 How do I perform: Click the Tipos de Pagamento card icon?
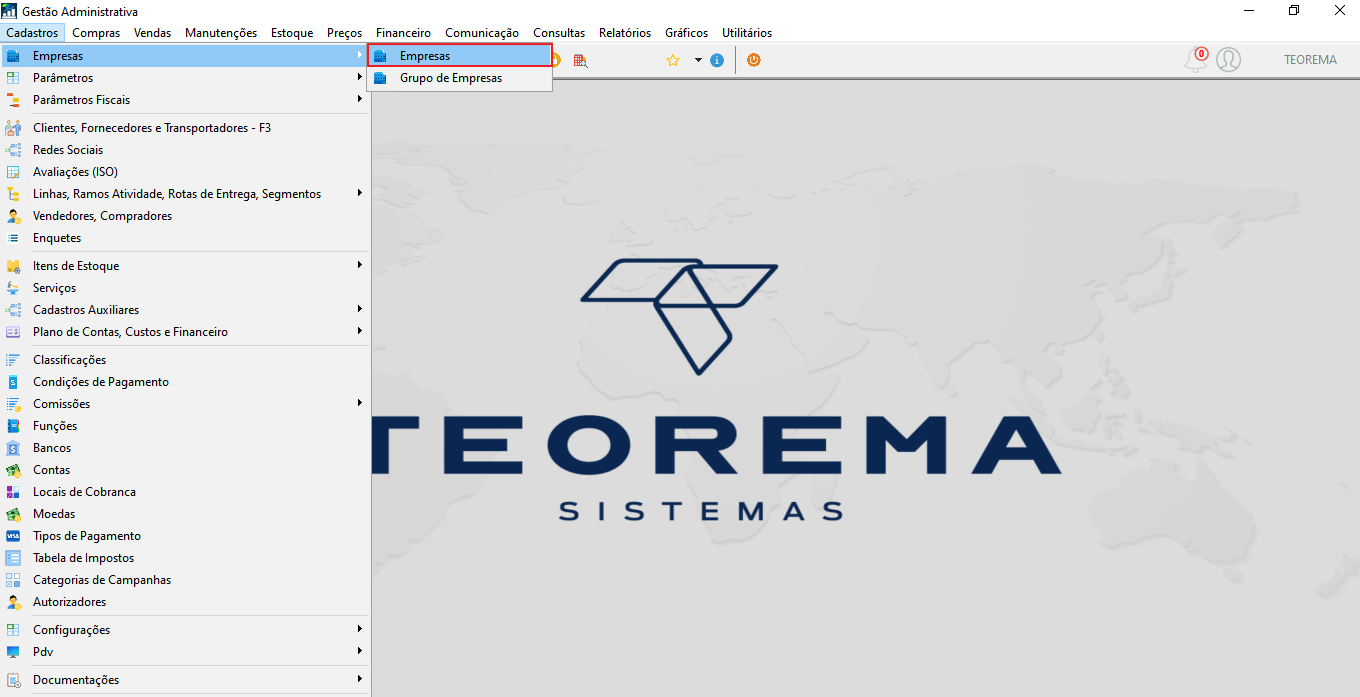coord(13,536)
